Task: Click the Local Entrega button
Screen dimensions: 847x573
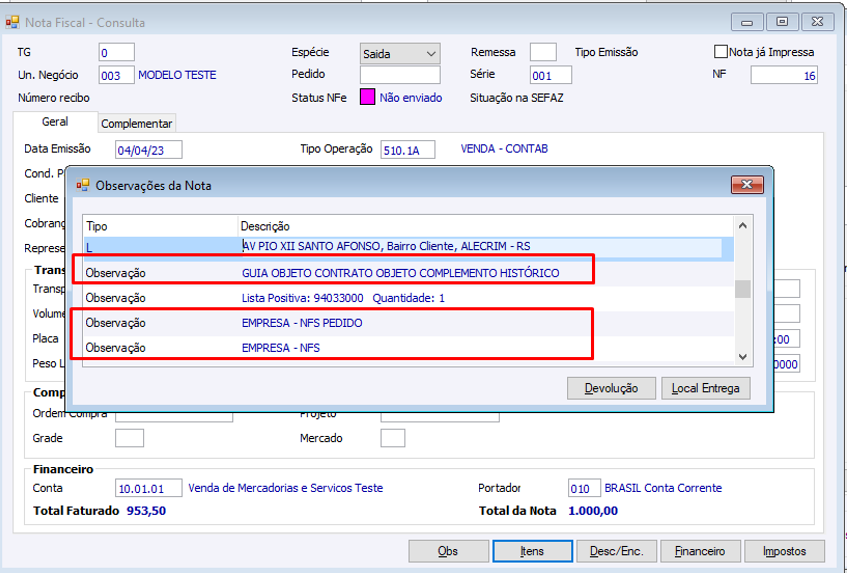Action: tap(705, 388)
